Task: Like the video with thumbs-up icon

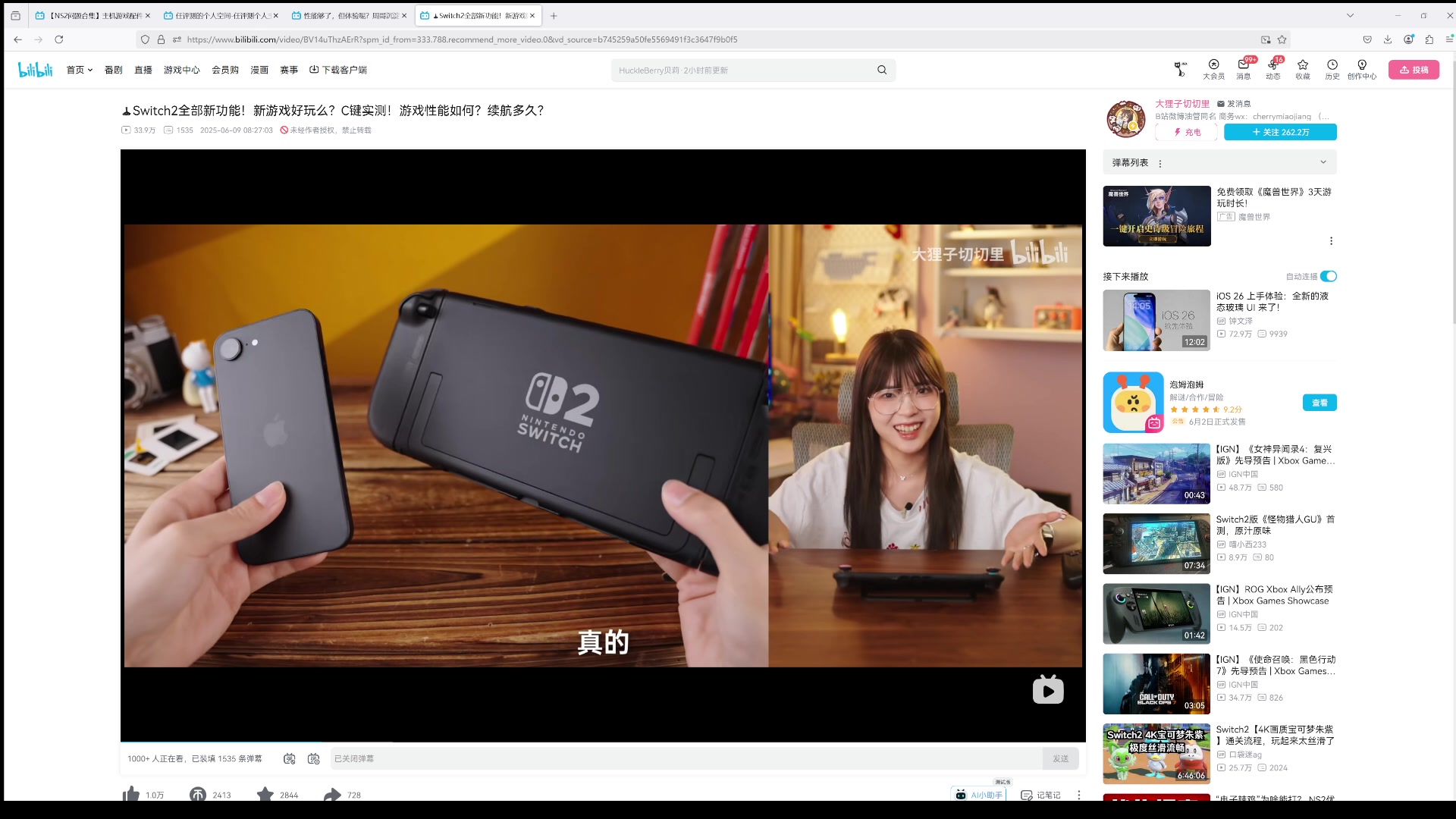Action: 131,794
